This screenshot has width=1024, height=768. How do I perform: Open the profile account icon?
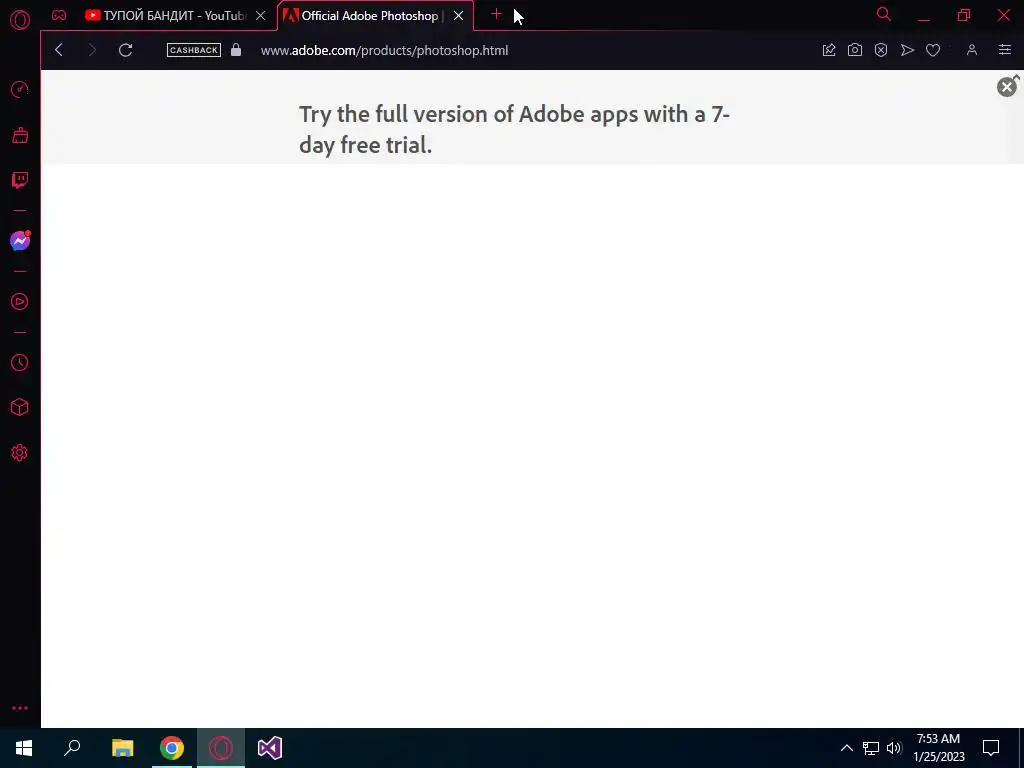972,50
